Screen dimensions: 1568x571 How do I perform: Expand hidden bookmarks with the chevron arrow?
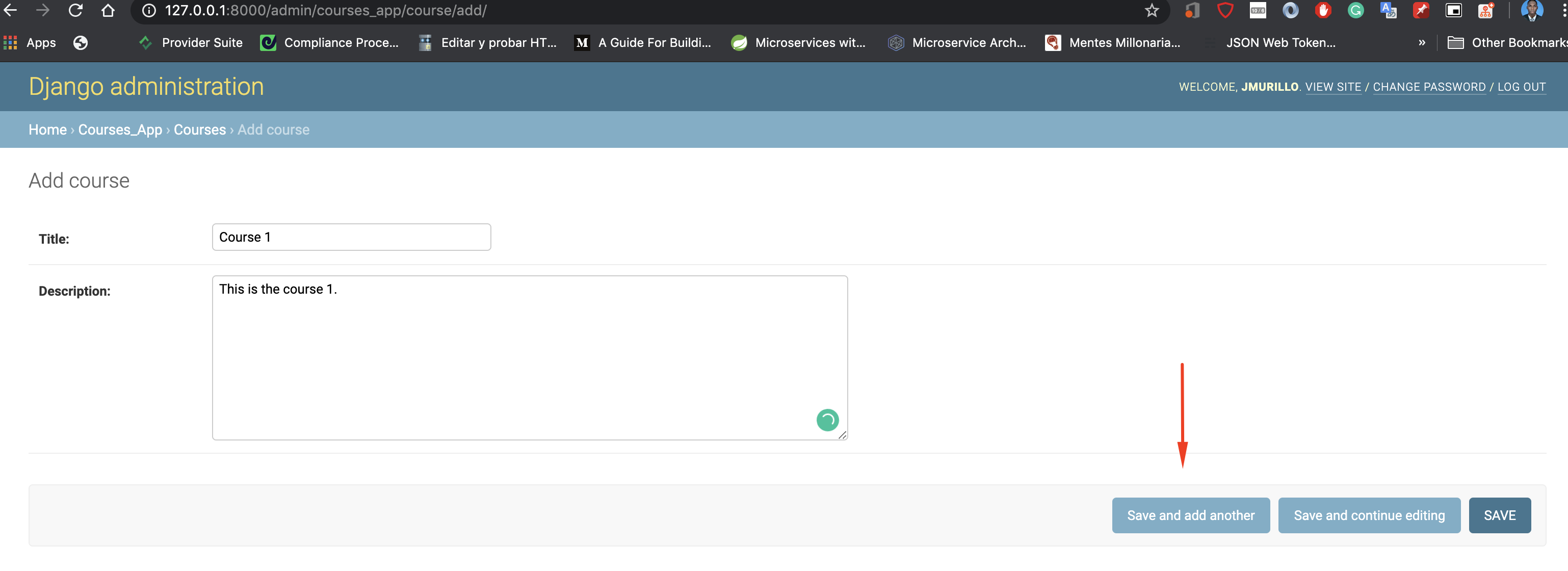point(1423,43)
